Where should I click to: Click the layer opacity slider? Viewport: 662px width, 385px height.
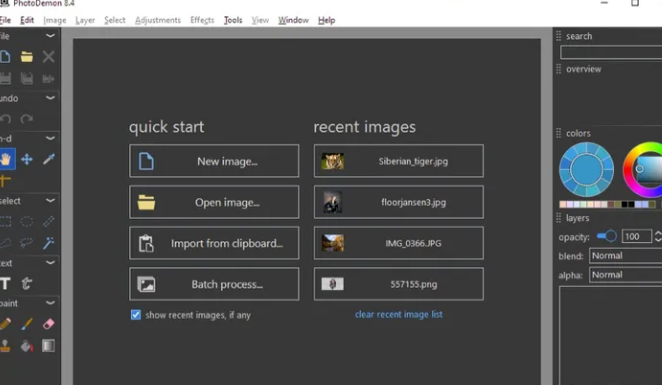point(607,236)
